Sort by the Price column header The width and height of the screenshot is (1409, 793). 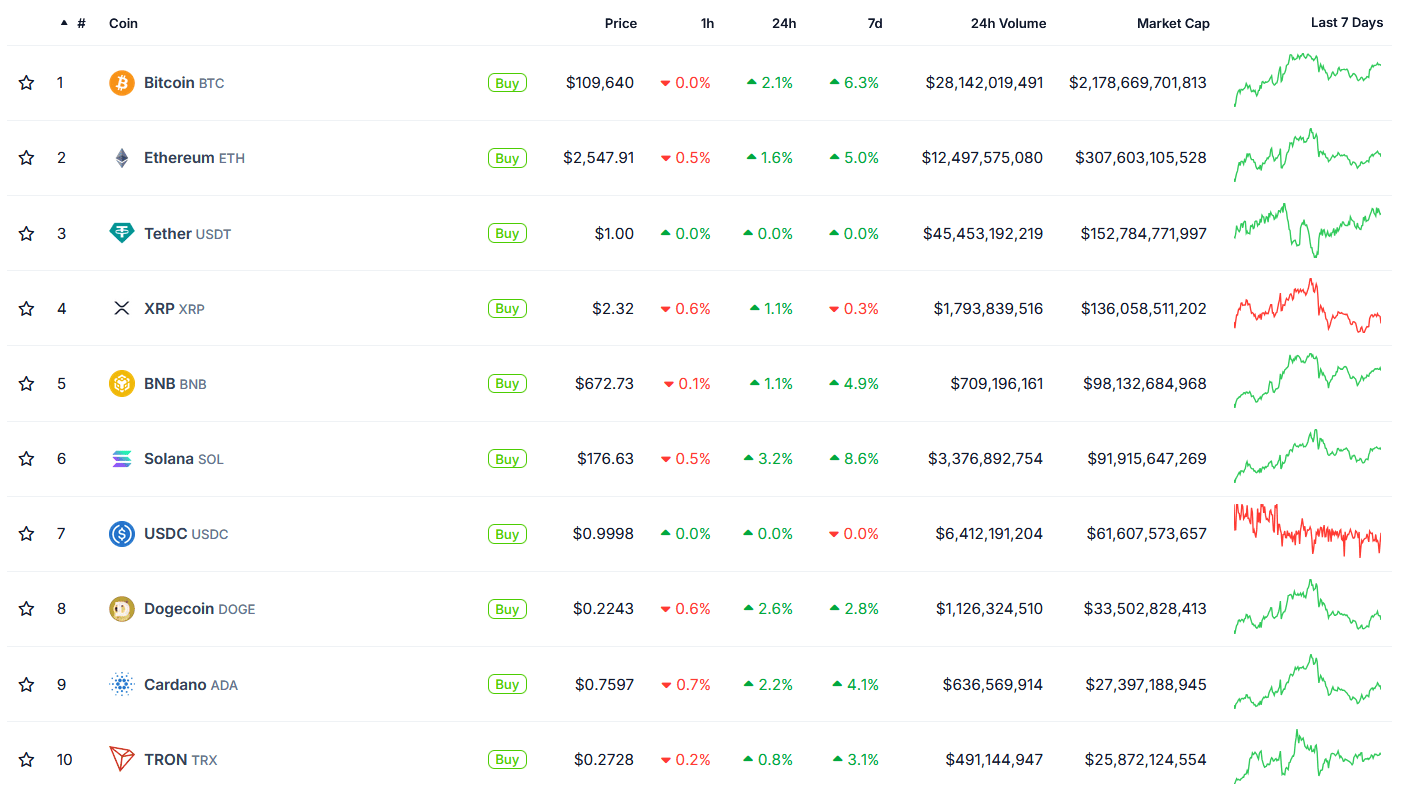[620, 23]
